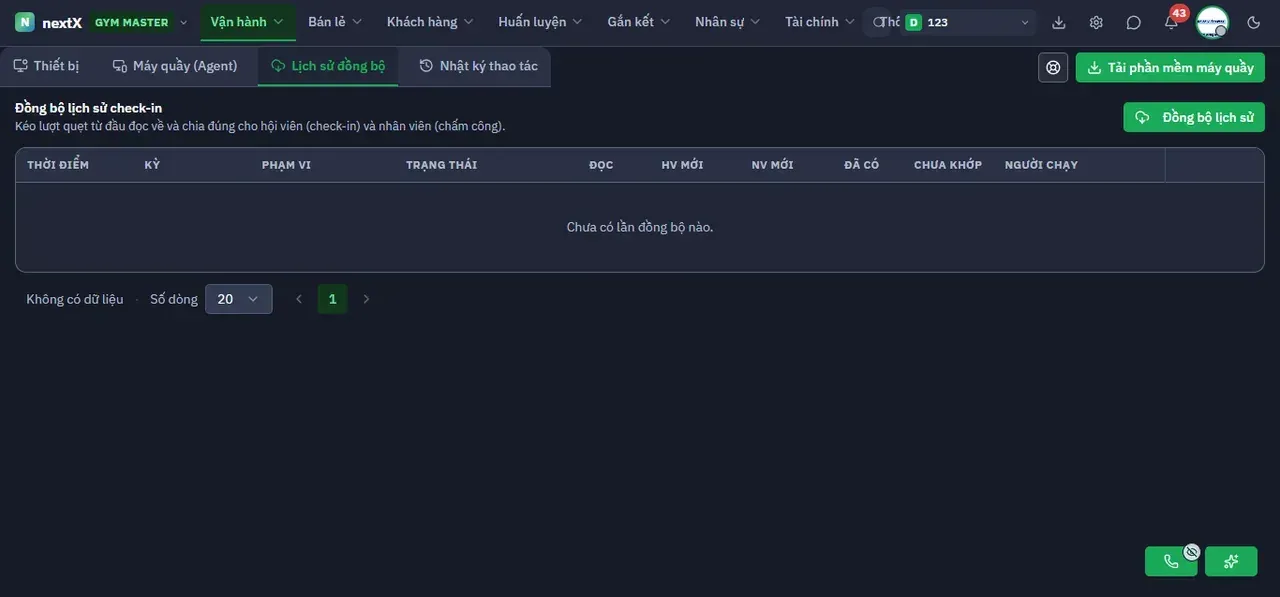
Task: Click the PHẠM VI column header
Action: coord(286,165)
